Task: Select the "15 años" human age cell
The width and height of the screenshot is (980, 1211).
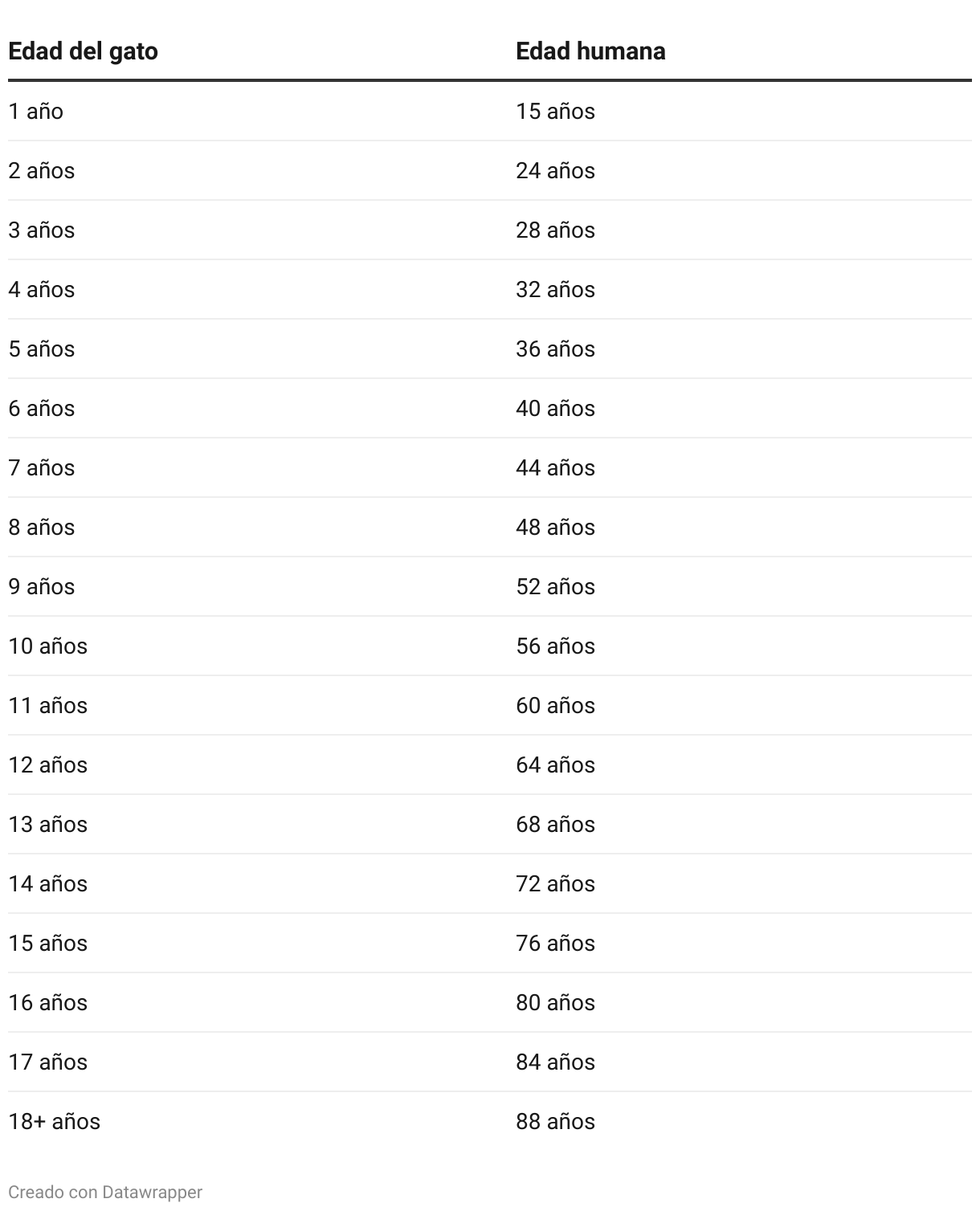Action: click(555, 112)
